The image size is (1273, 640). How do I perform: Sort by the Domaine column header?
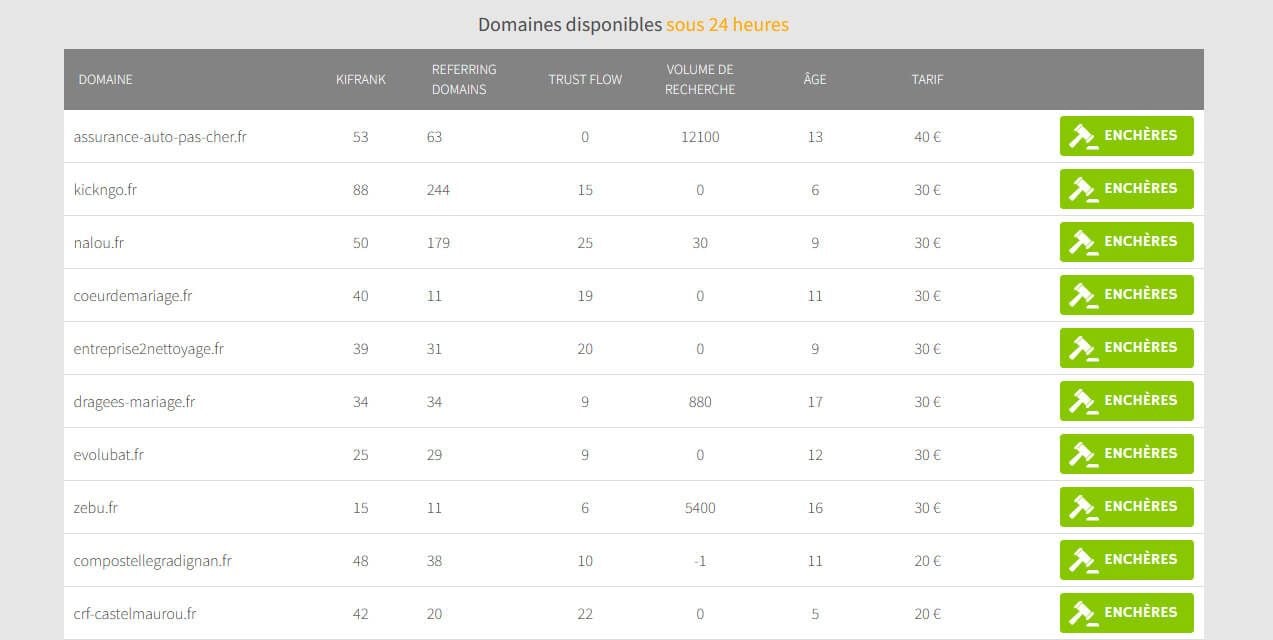(105, 80)
